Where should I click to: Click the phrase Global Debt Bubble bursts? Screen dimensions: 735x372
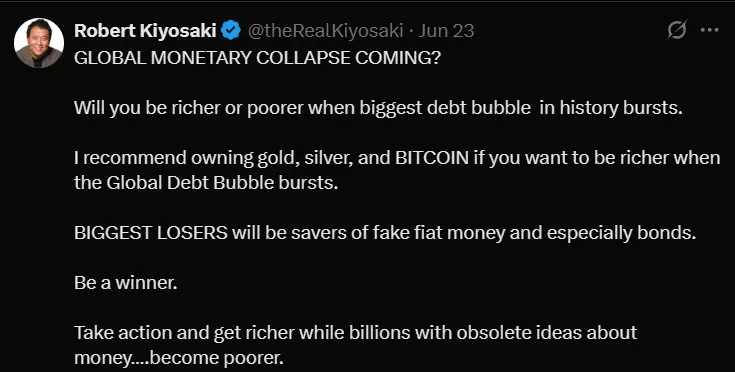tap(222, 182)
